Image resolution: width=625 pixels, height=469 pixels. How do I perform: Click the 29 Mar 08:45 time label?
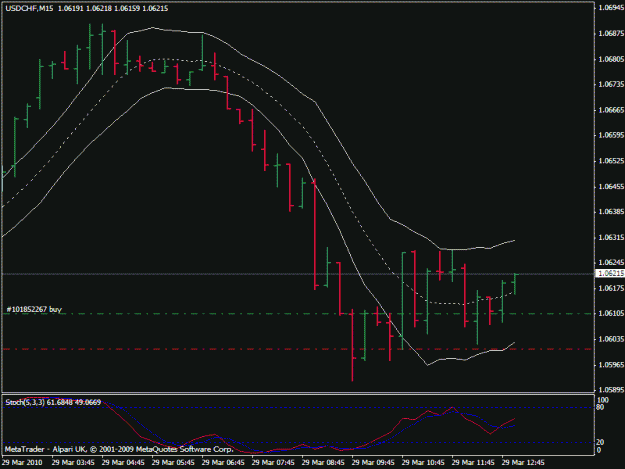[323, 463]
